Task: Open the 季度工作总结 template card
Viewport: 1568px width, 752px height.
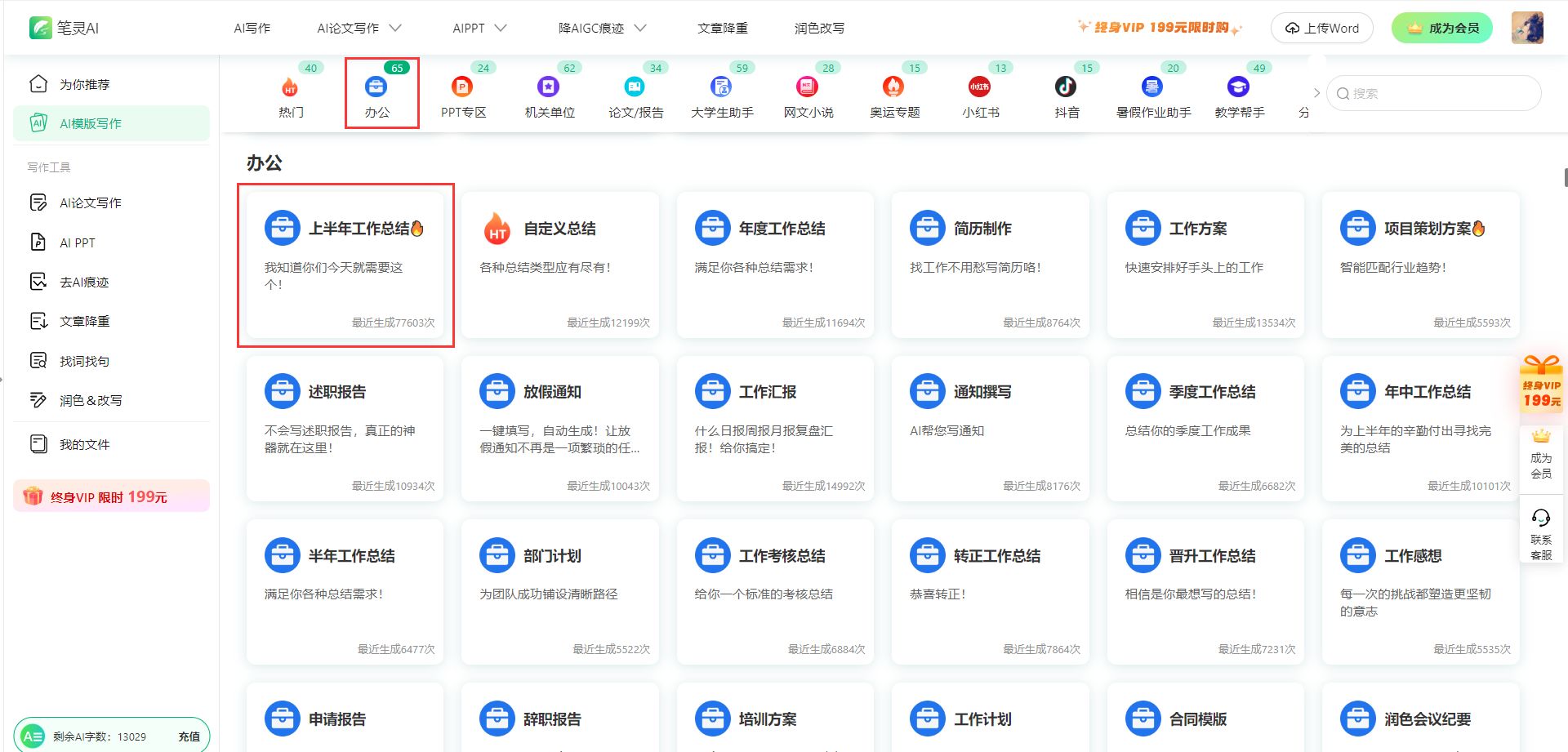Action: 1206,428
